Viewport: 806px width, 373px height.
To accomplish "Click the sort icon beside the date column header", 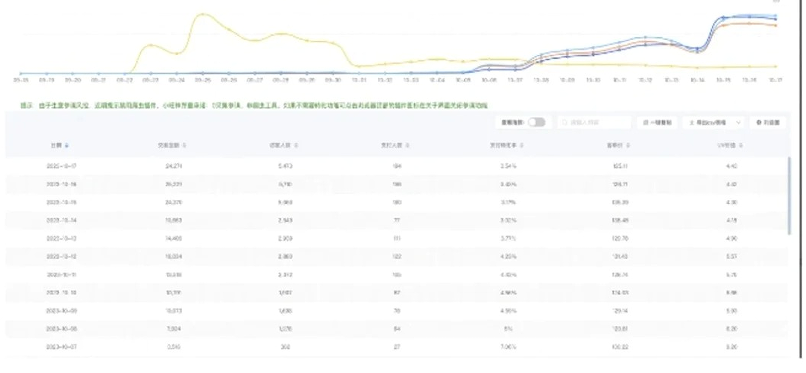I will pyautogui.click(x=67, y=145).
